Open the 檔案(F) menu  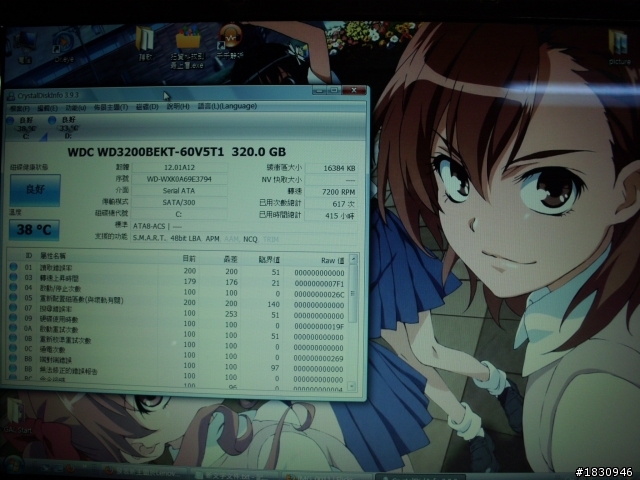point(19,108)
